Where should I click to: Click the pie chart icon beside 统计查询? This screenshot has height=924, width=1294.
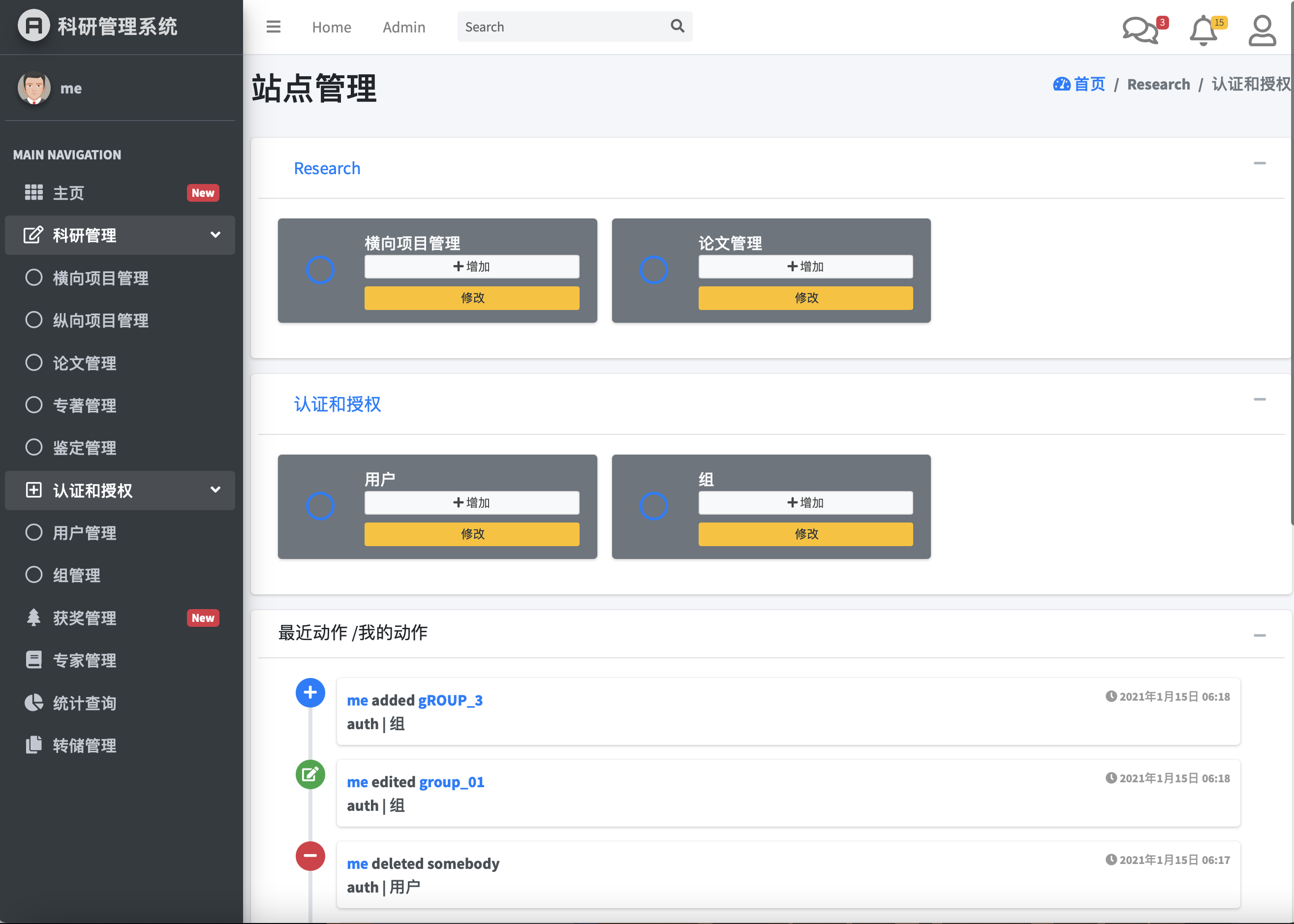pyautogui.click(x=33, y=703)
